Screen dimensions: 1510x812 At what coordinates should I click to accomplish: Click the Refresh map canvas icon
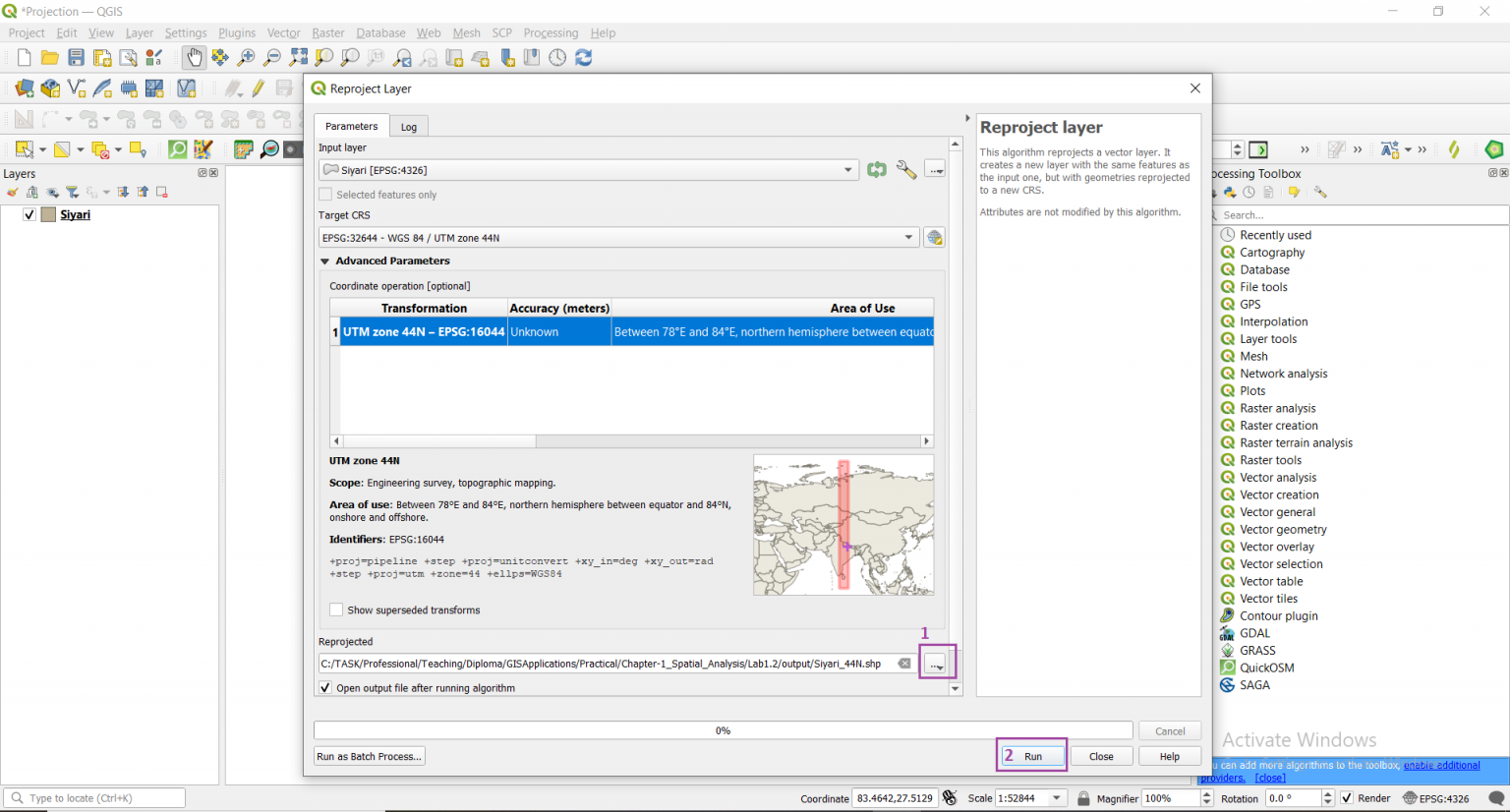coord(583,57)
